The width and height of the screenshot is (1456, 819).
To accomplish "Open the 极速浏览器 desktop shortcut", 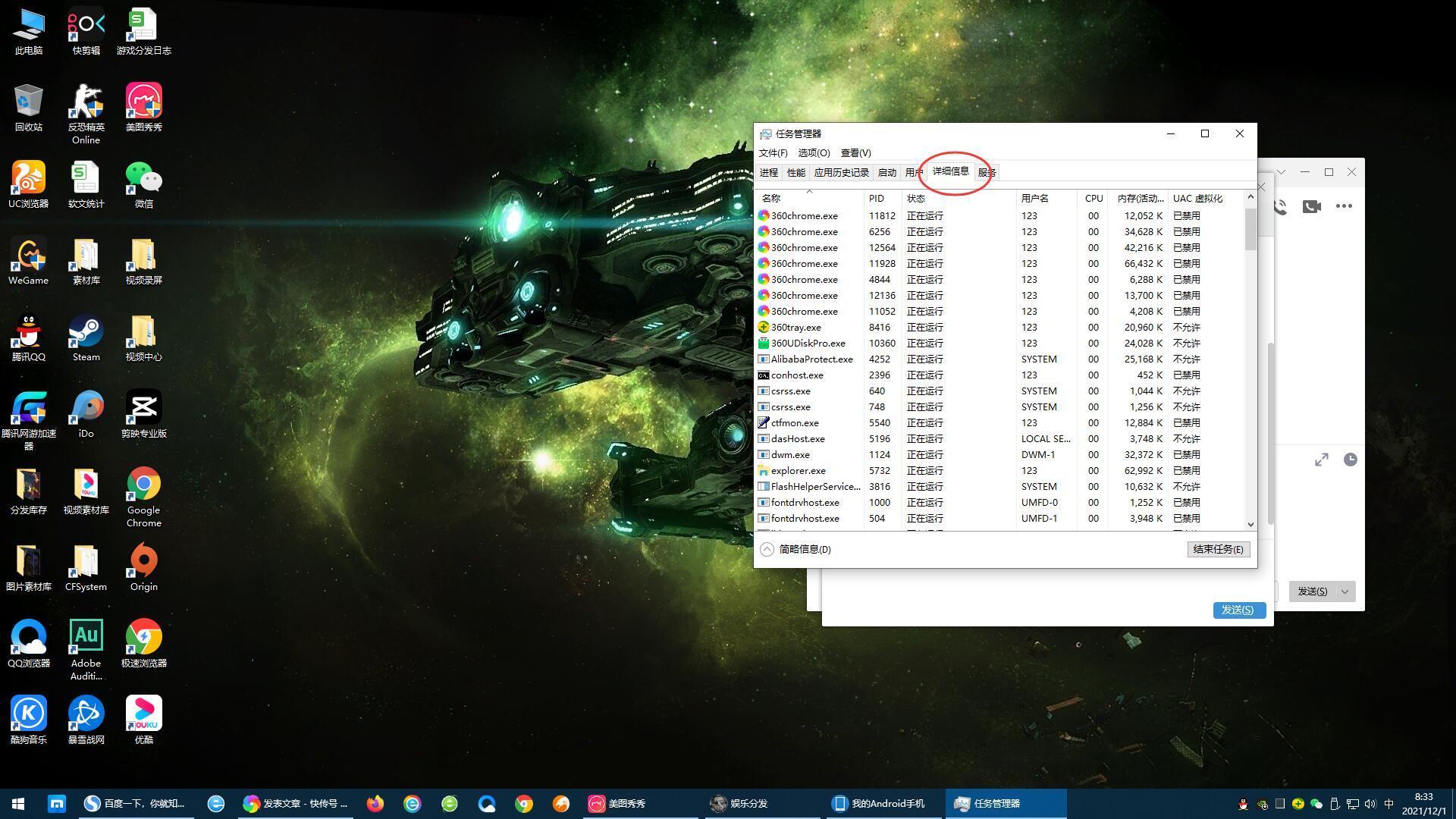I will (143, 645).
